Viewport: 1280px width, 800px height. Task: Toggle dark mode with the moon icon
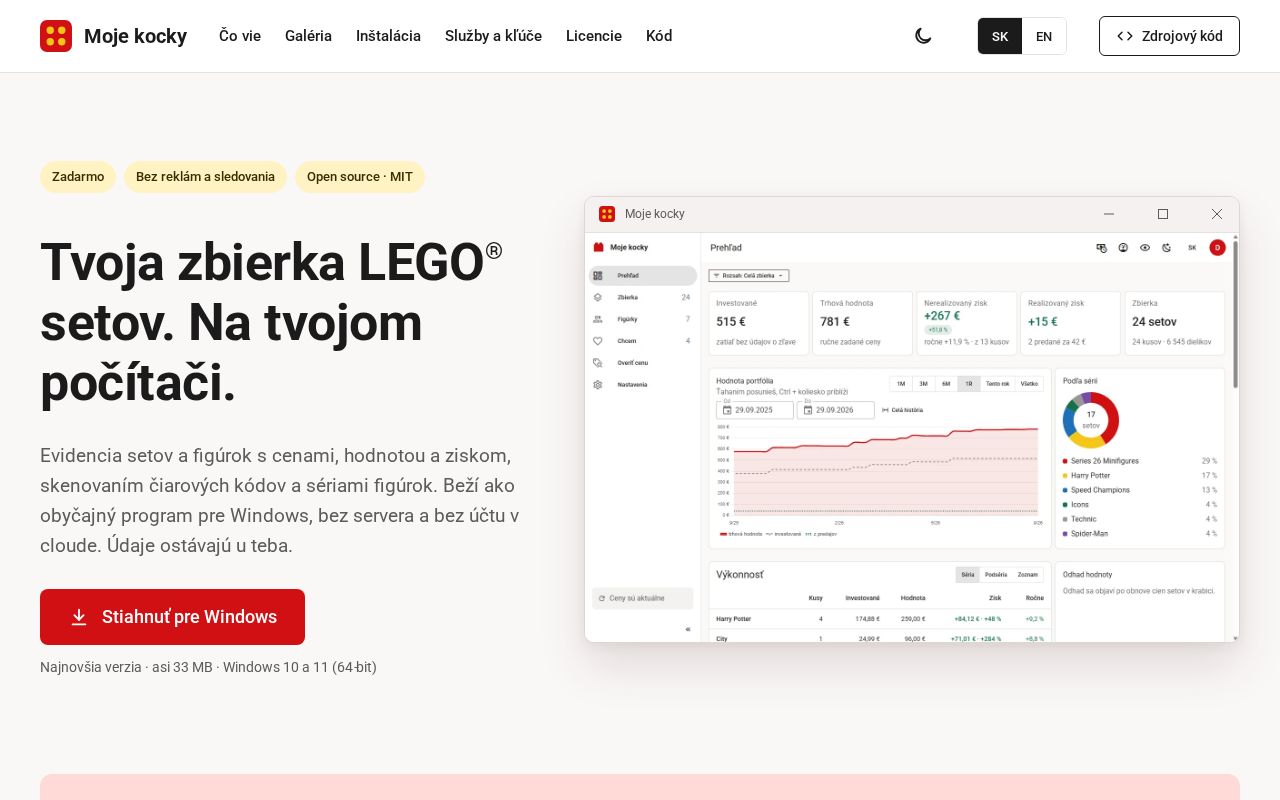(x=923, y=36)
